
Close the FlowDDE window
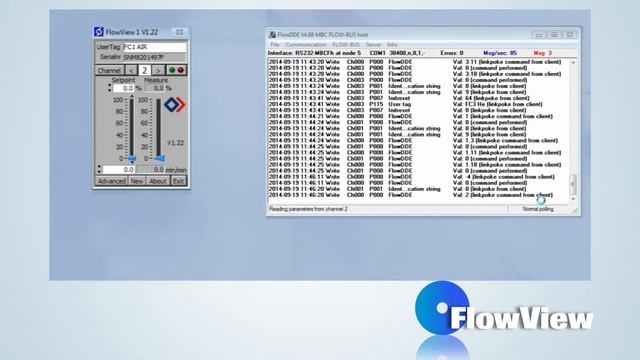(x=569, y=35)
